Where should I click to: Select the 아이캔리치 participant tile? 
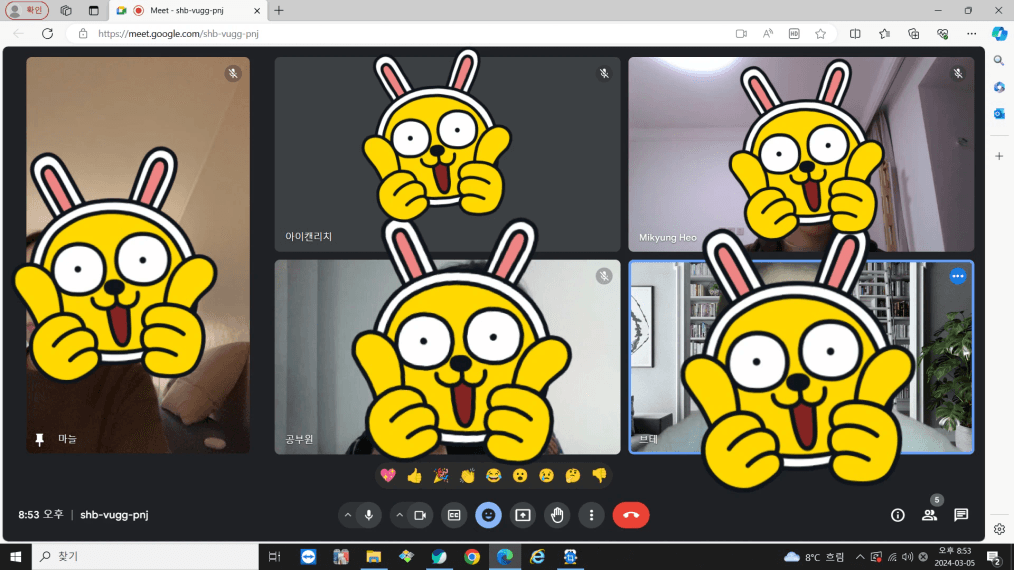click(448, 154)
